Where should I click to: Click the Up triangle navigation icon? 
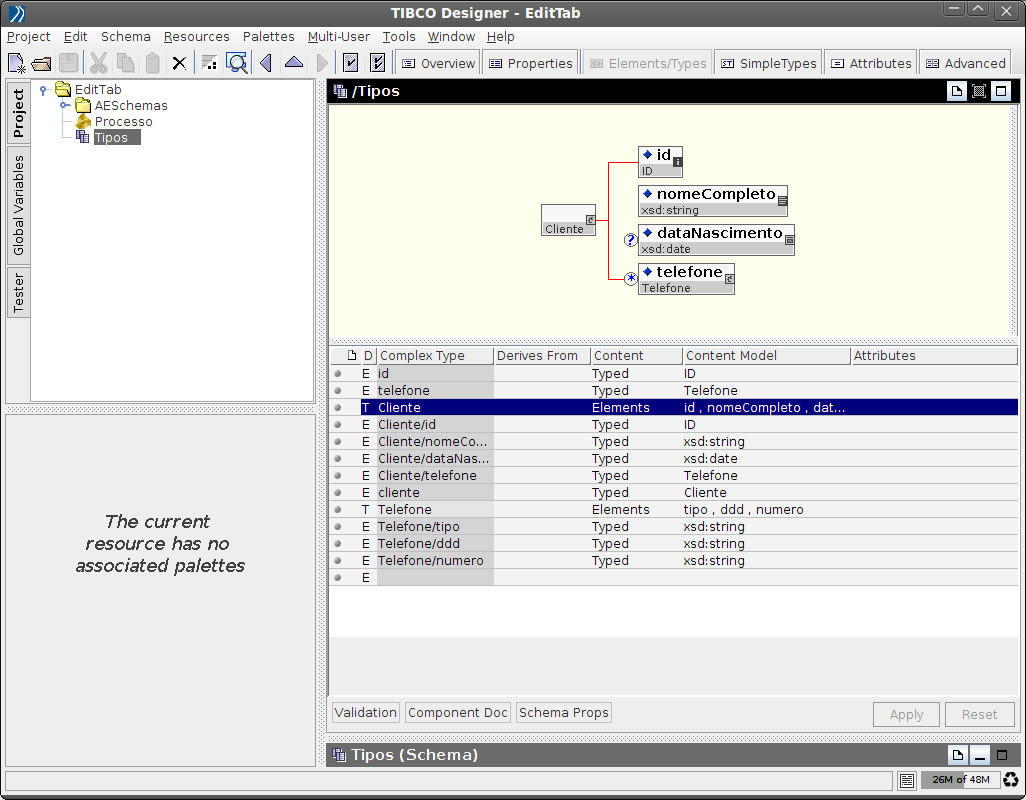[293, 63]
